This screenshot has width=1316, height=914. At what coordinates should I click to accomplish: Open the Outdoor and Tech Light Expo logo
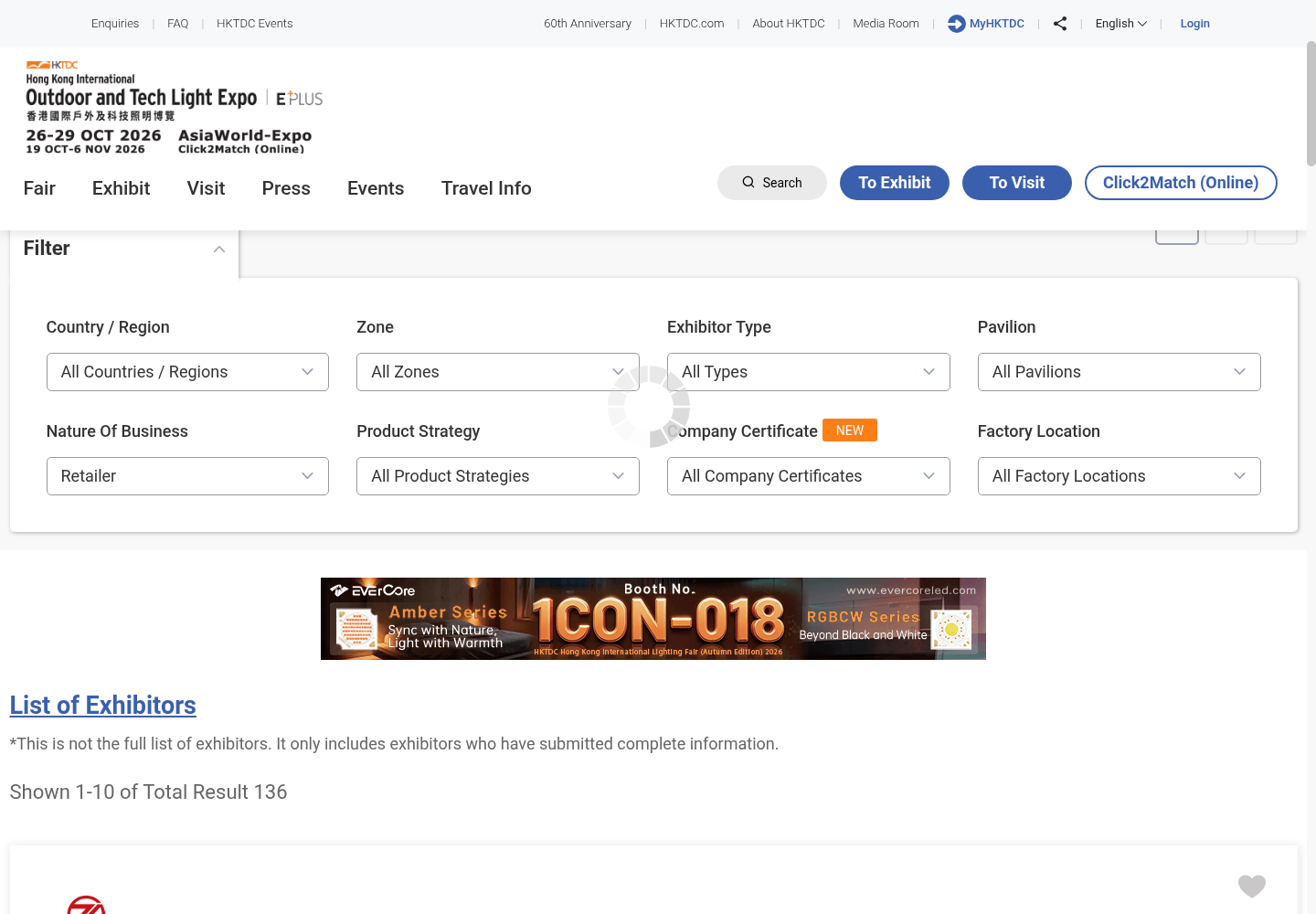tap(174, 107)
